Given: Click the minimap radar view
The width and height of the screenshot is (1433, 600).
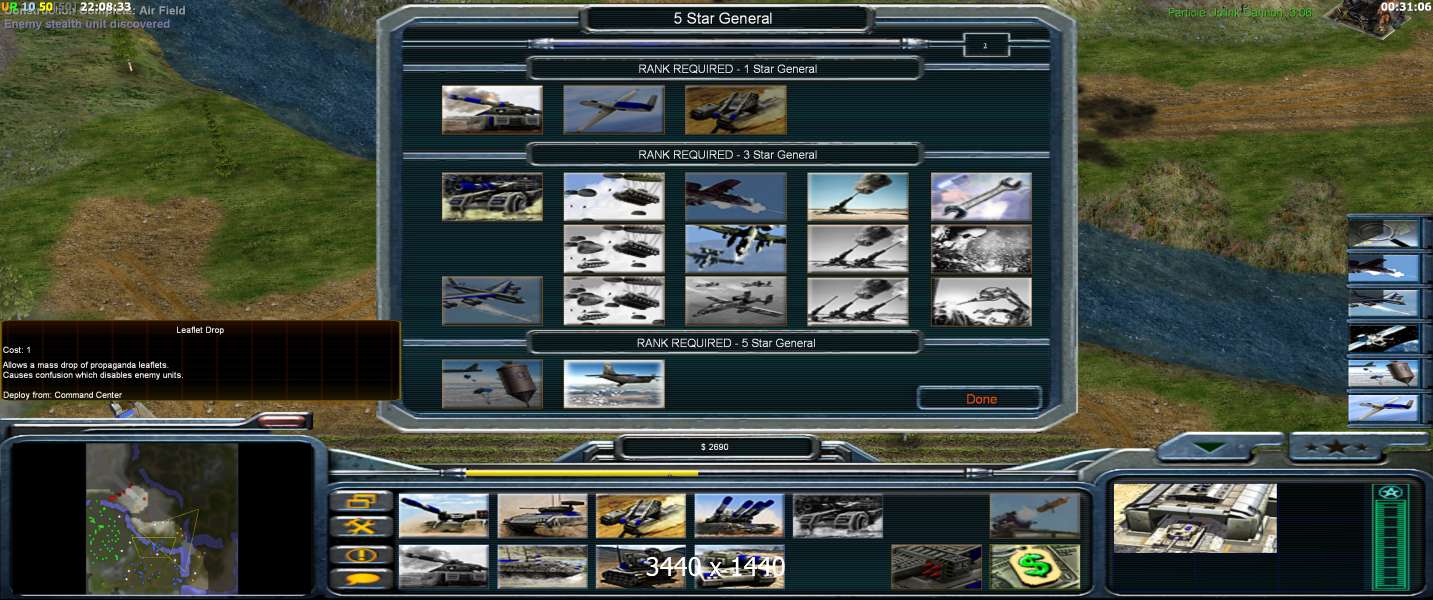Looking at the screenshot, I should 162,518.
